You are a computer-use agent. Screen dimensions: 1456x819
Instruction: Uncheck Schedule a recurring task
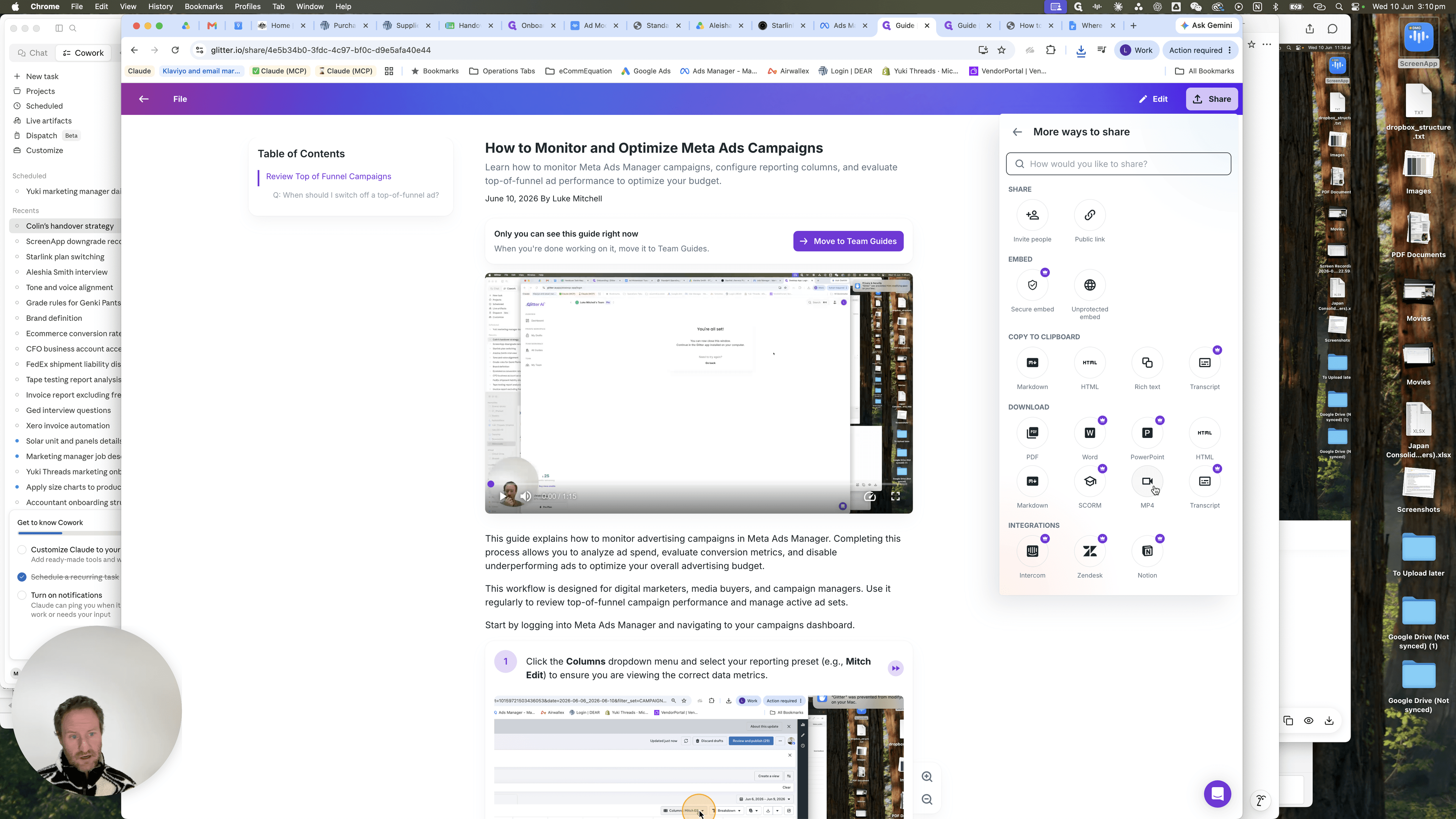tap(22, 577)
